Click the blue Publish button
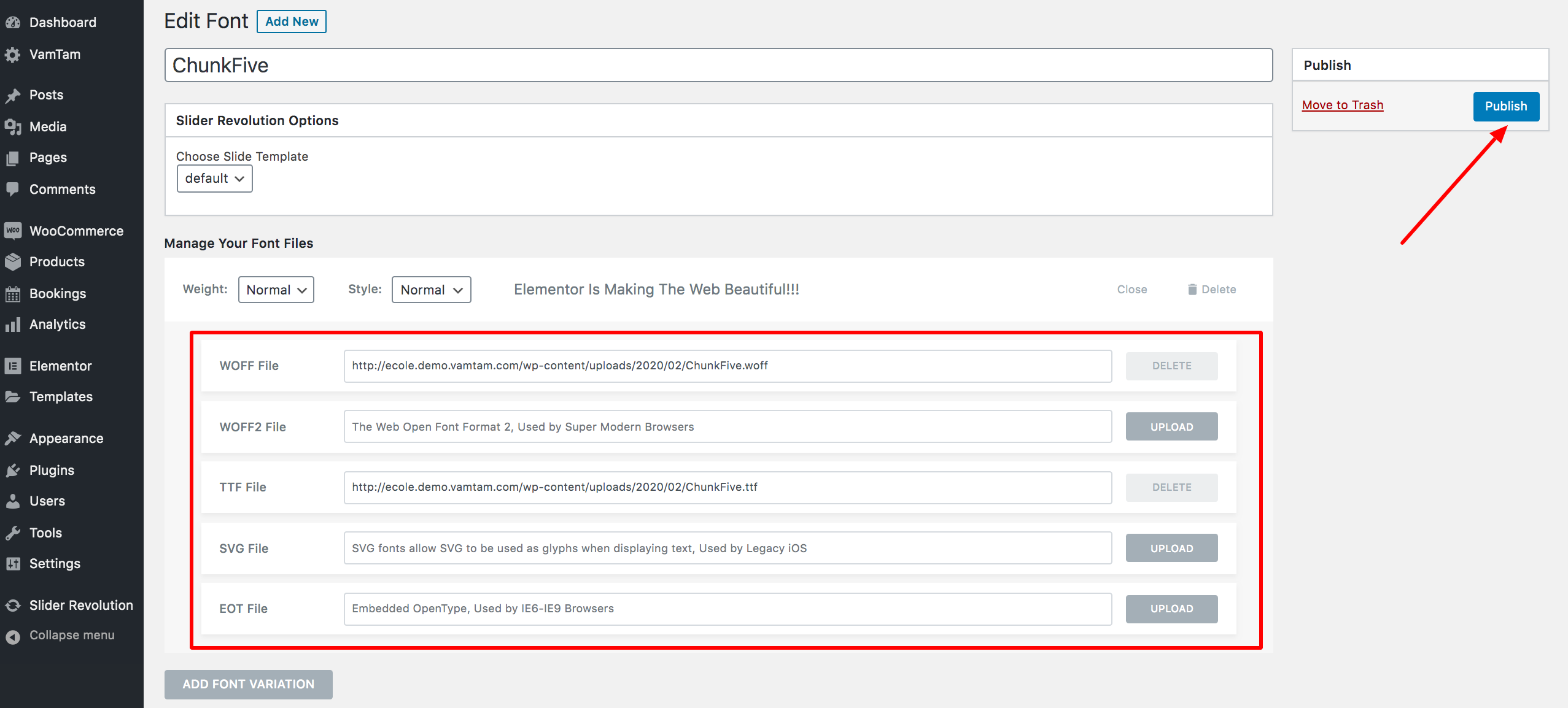The height and width of the screenshot is (708, 1568). pos(1505,106)
